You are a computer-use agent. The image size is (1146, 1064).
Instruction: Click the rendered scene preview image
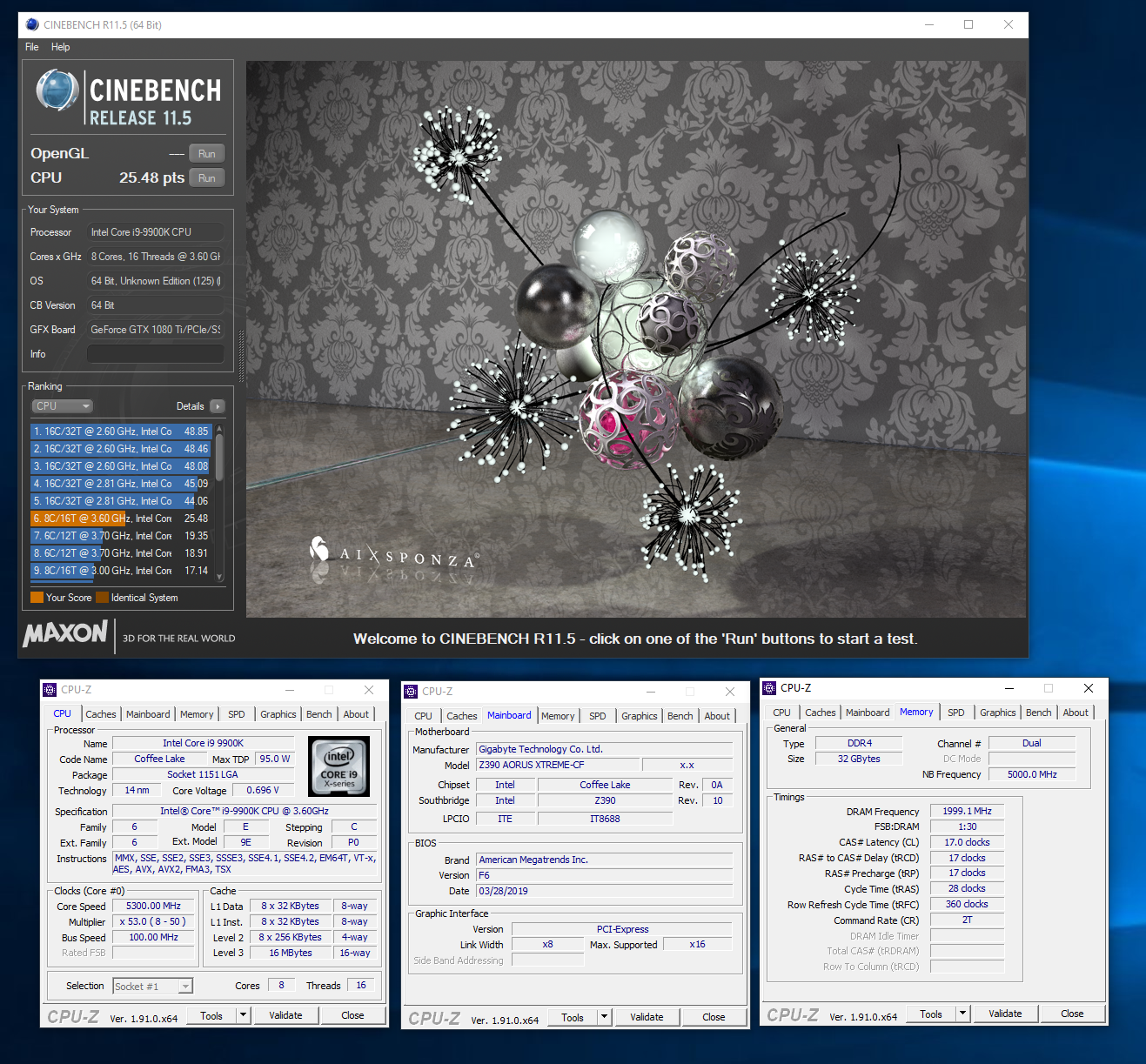pos(636,339)
